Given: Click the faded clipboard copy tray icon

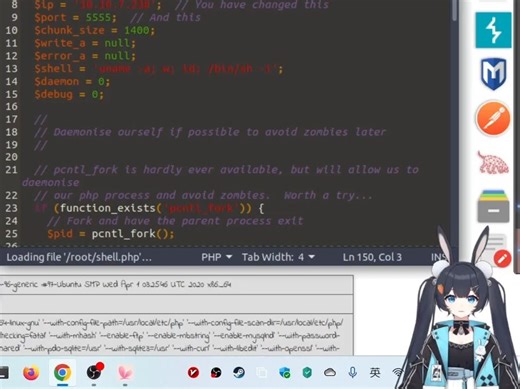Looking at the screenshot, I should click(262, 372).
